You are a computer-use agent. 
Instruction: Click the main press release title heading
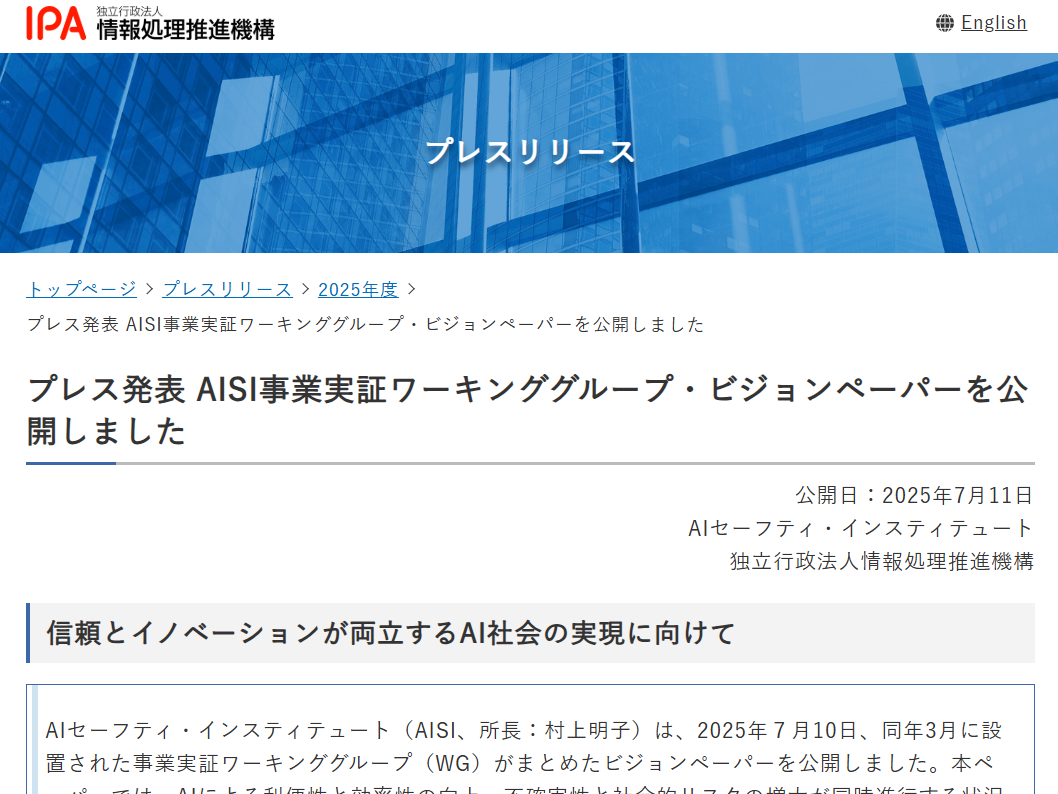(527, 410)
